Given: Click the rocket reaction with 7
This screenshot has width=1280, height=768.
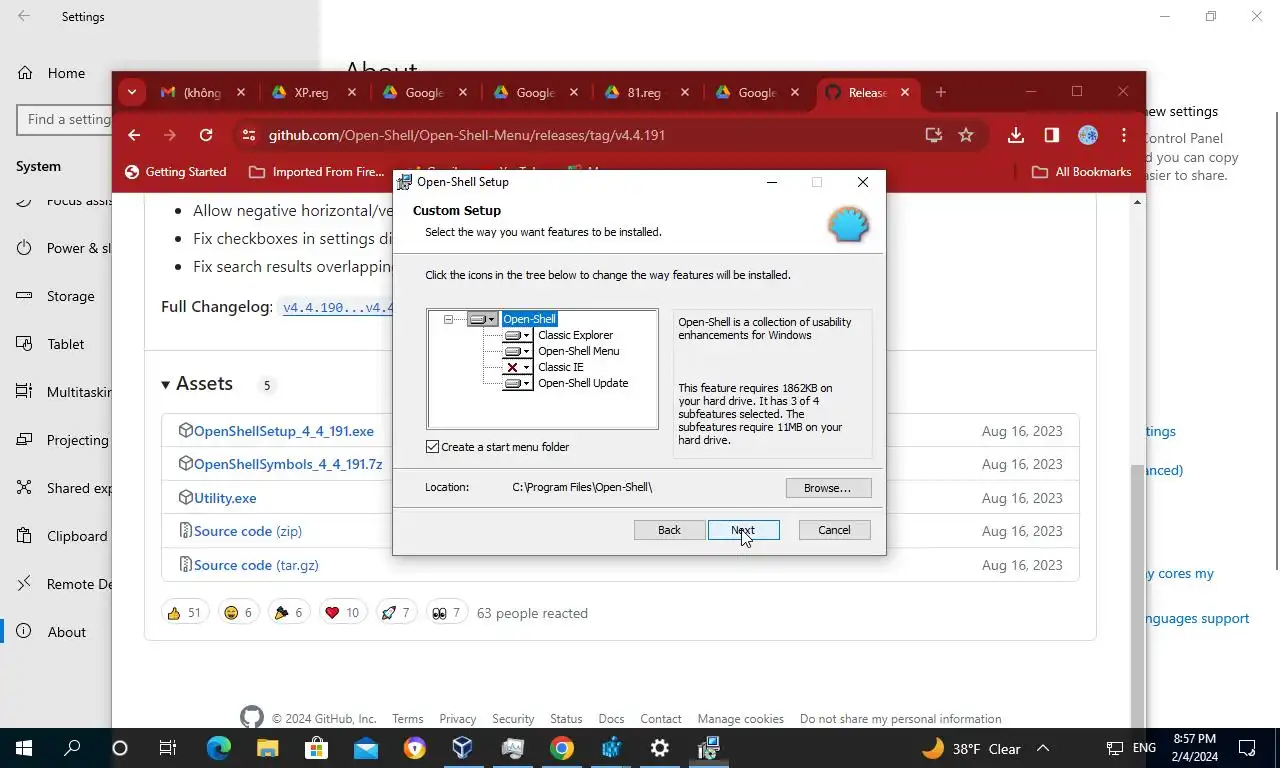Looking at the screenshot, I should coord(395,613).
